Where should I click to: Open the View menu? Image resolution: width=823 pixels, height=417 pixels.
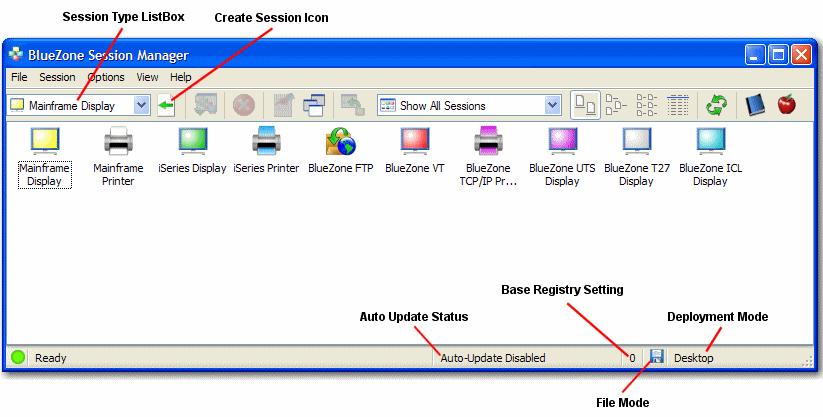(x=147, y=77)
